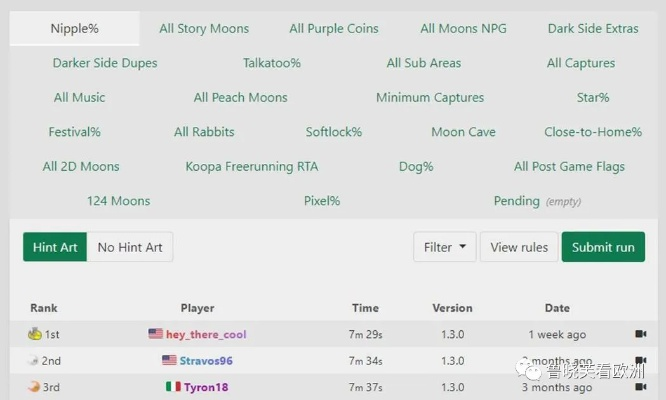
Task: Open the Koopa Freerunning RTA category
Action: point(252,166)
